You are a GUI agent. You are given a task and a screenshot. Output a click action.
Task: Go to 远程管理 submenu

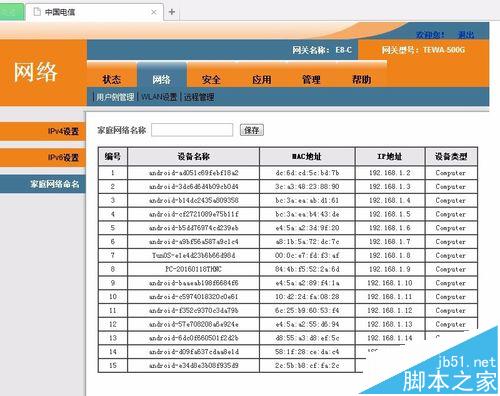pyautogui.click(x=199, y=97)
